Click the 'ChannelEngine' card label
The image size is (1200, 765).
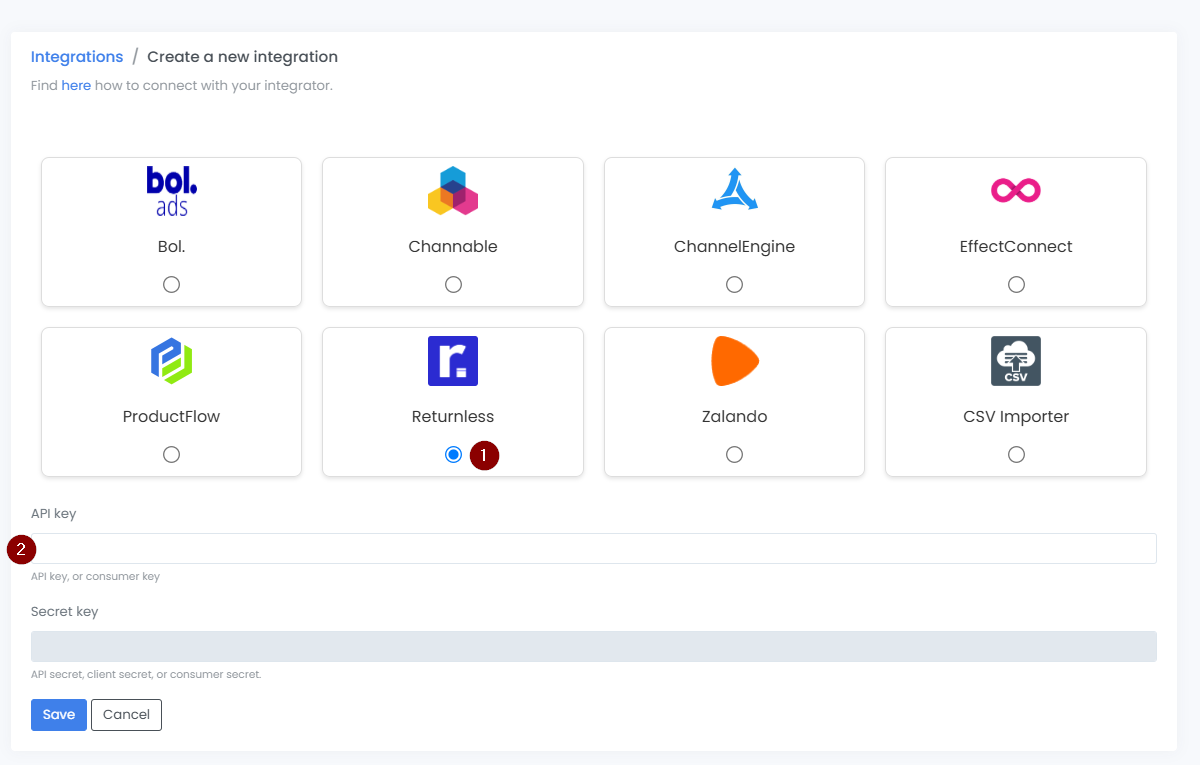pos(735,247)
